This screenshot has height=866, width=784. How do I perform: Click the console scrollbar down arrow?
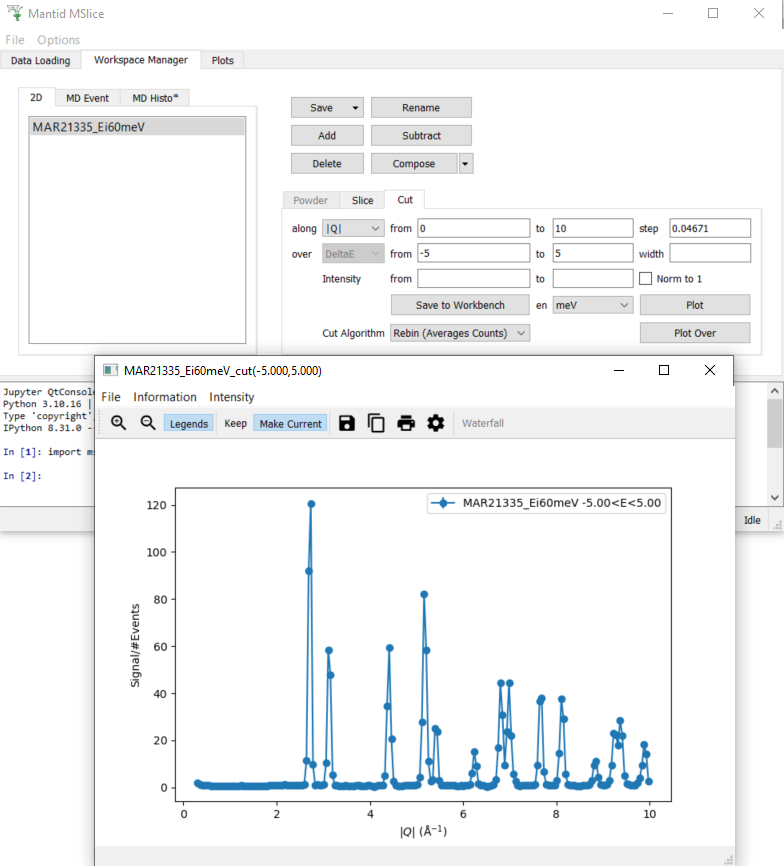(775, 498)
